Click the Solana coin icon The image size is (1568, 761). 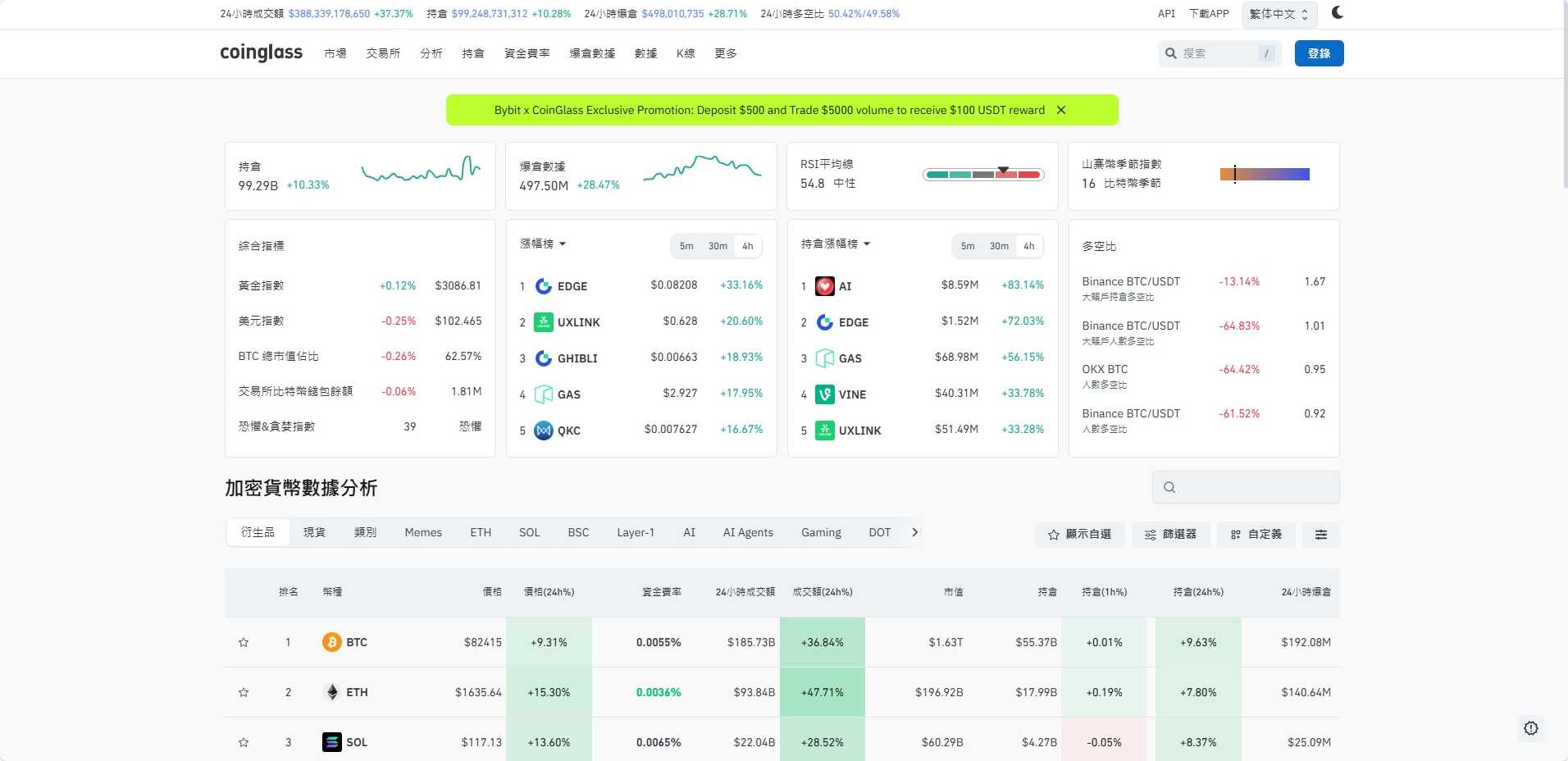[x=331, y=742]
